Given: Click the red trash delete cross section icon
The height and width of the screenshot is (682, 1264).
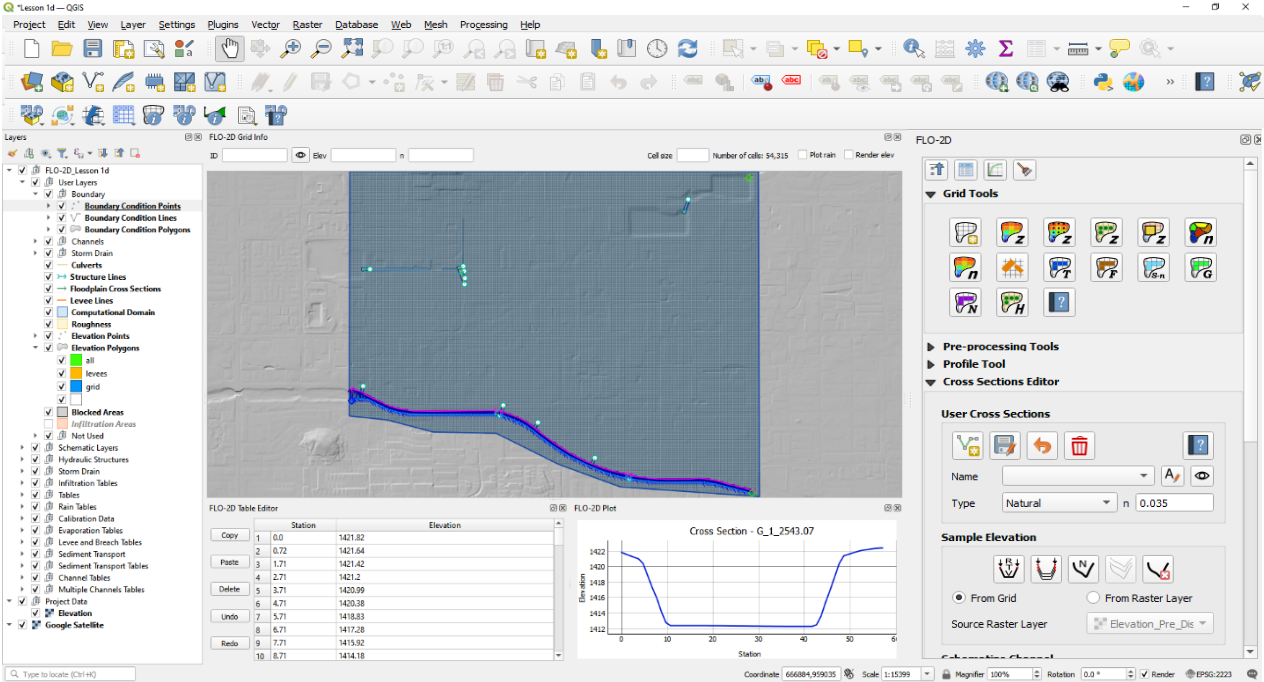Looking at the screenshot, I should [x=1078, y=445].
